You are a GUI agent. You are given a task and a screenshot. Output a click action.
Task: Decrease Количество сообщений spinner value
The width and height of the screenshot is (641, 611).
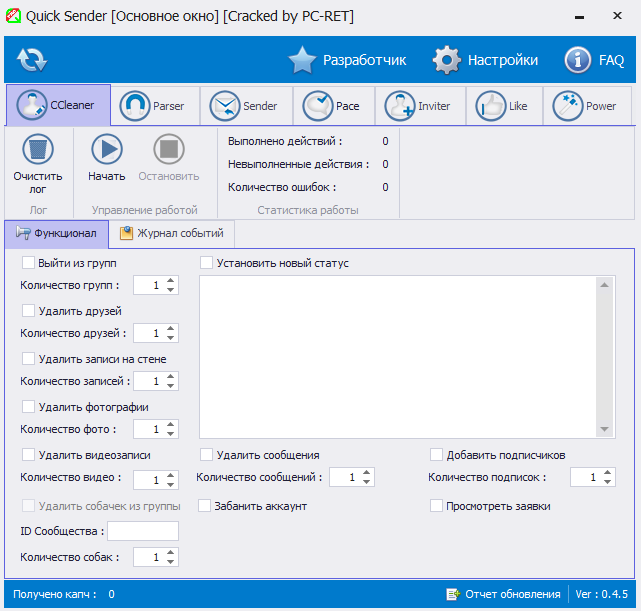coord(367,482)
